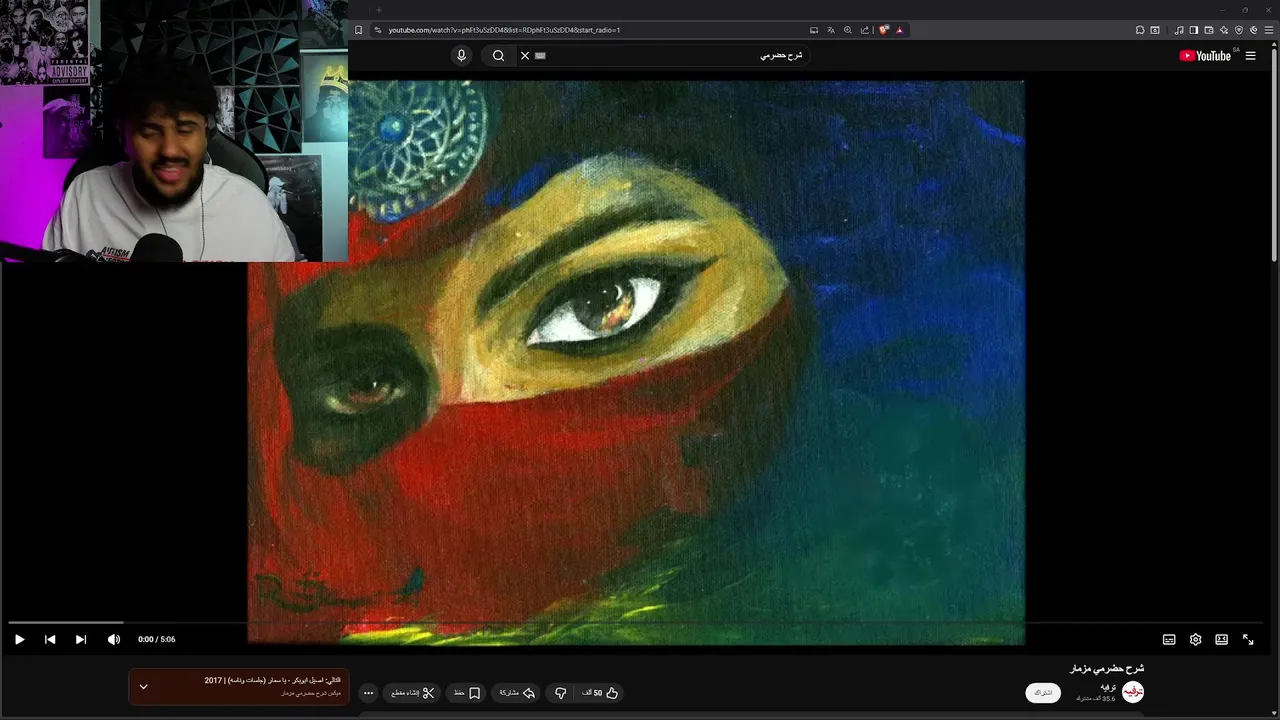Click the YouTube logo
This screenshot has height=720, width=1280.
pos(1205,56)
